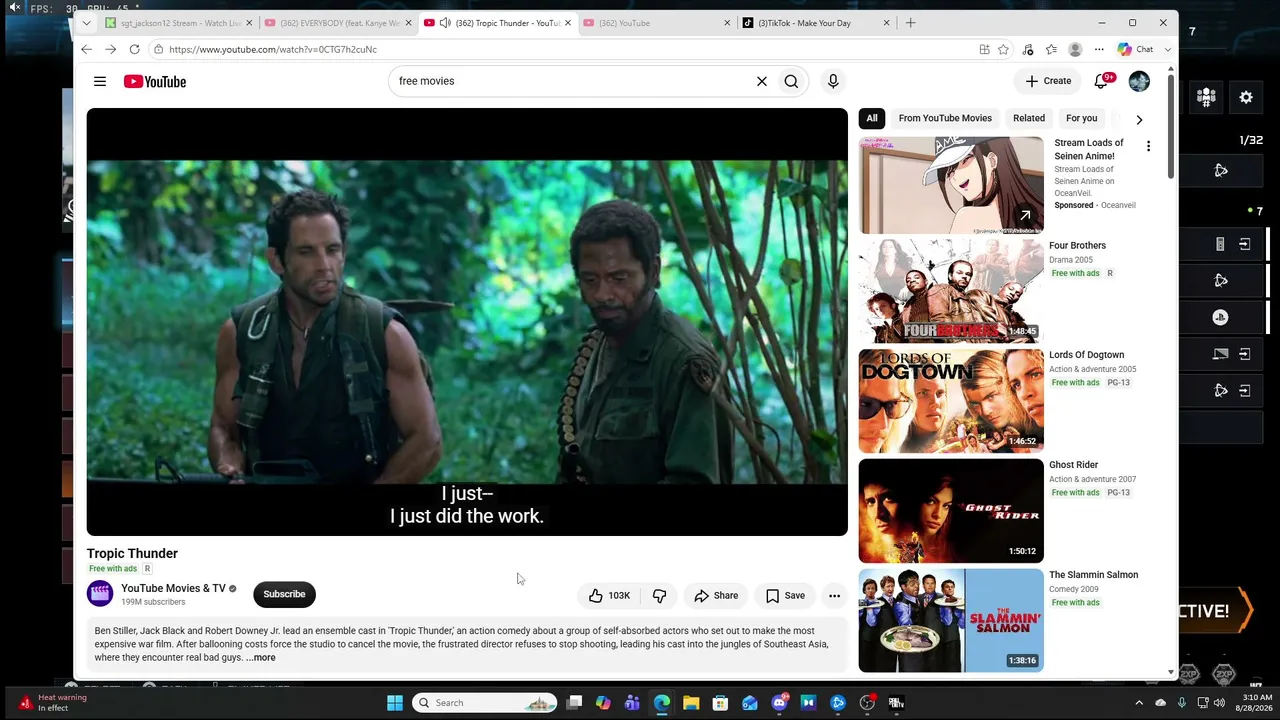Viewport: 1280px width, 720px height.
Task: Open the Heat warning weather widget
Action: pyautogui.click(x=55, y=703)
